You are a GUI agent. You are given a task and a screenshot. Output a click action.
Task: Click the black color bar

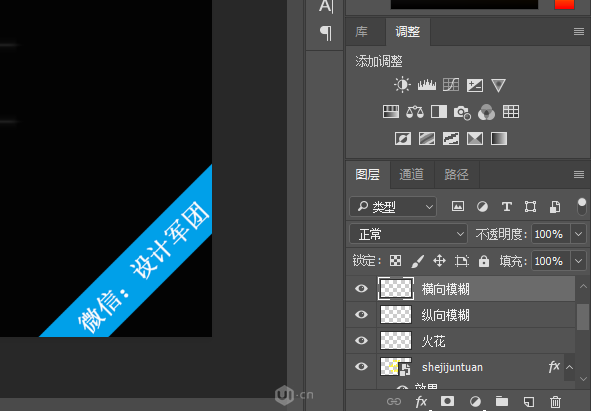click(x=464, y=4)
